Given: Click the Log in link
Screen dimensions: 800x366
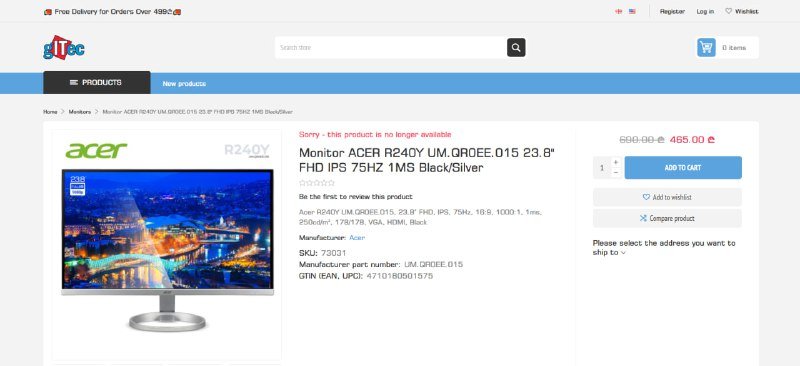Looking at the screenshot, I should 705,11.
